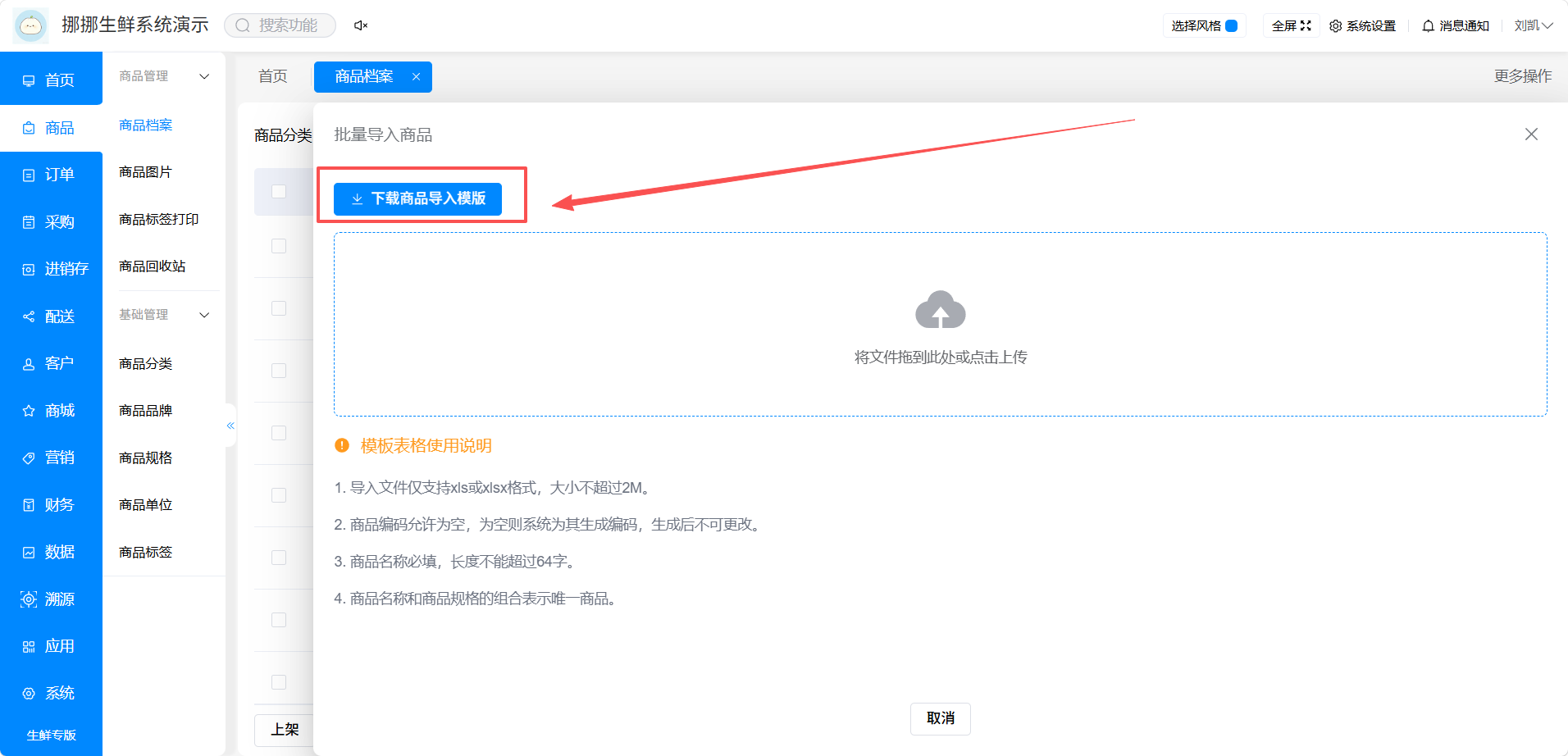Open the 首页 sidebar item

(x=51, y=80)
